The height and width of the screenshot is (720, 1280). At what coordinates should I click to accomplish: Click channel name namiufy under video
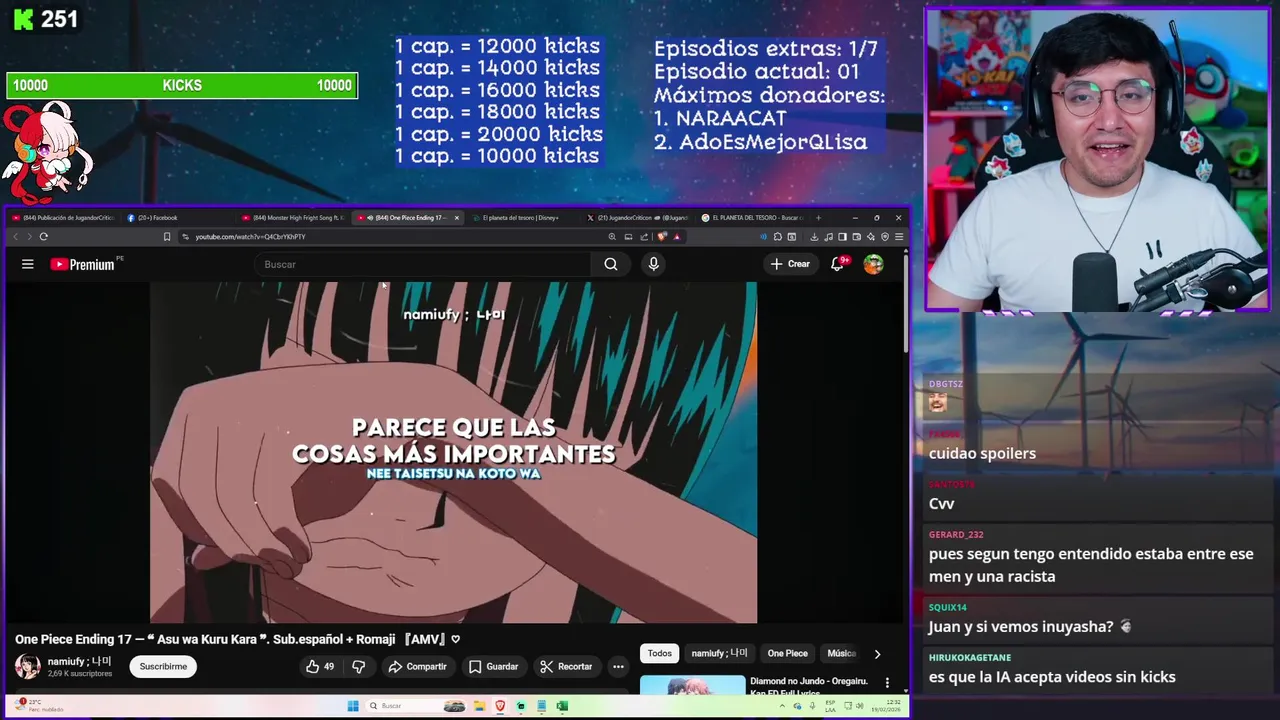pos(79,661)
